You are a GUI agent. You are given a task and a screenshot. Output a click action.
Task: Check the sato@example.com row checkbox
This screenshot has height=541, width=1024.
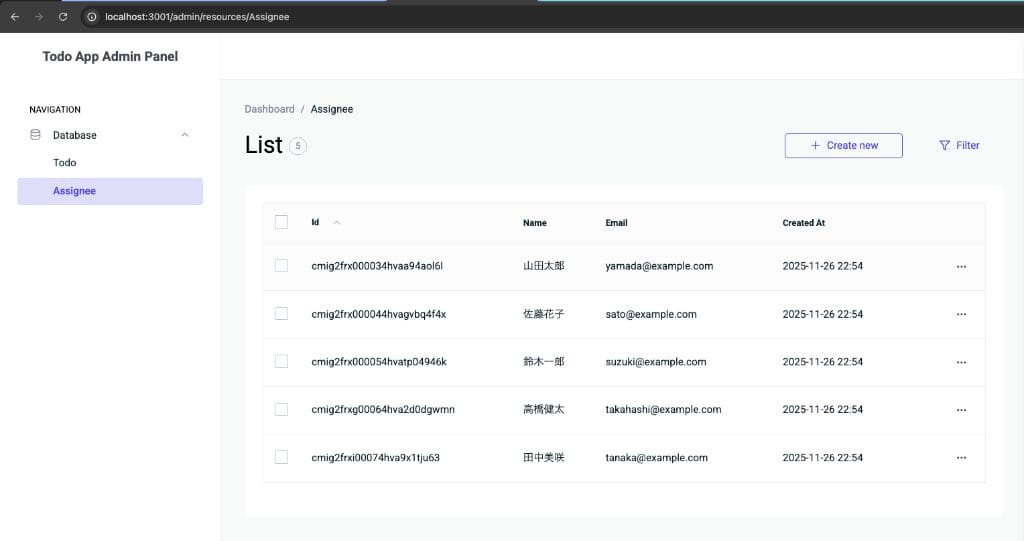pyautogui.click(x=281, y=314)
